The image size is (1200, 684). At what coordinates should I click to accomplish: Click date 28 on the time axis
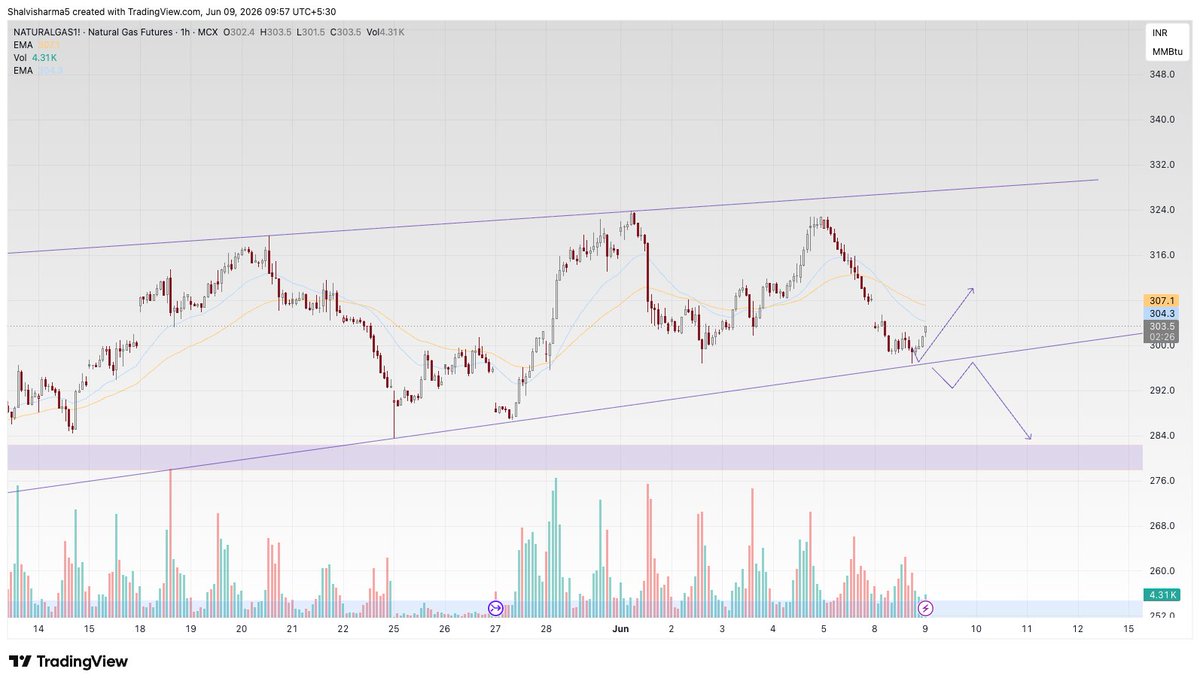[547, 629]
